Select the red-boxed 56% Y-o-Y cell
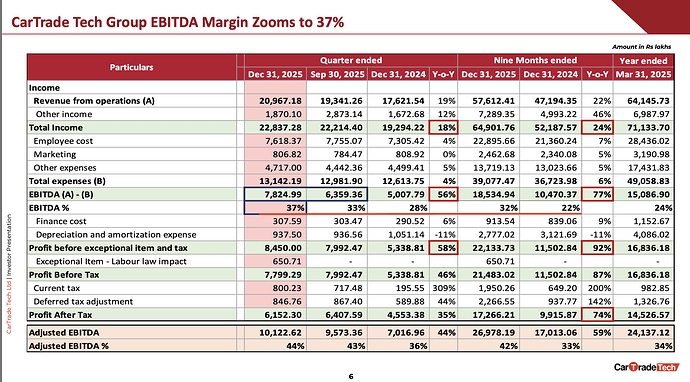The height and width of the screenshot is (382, 690). [444, 195]
